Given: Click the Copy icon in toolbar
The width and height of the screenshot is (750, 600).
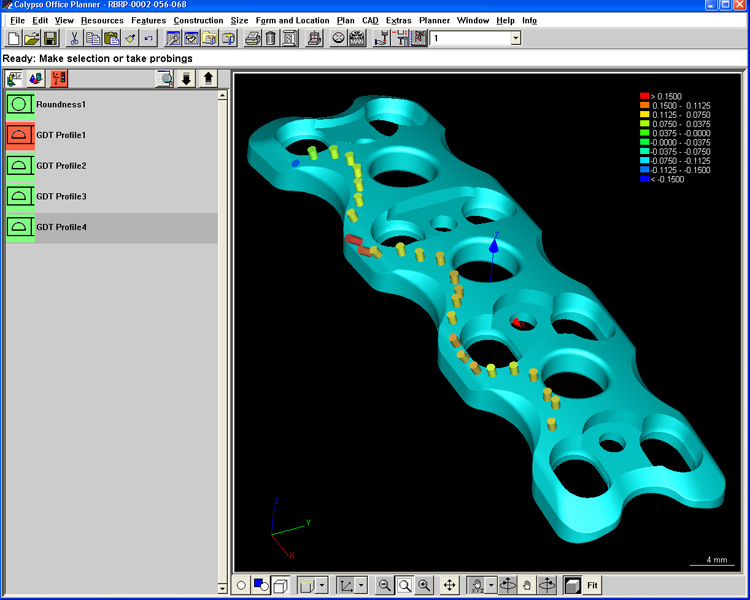Looking at the screenshot, I should 93,38.
